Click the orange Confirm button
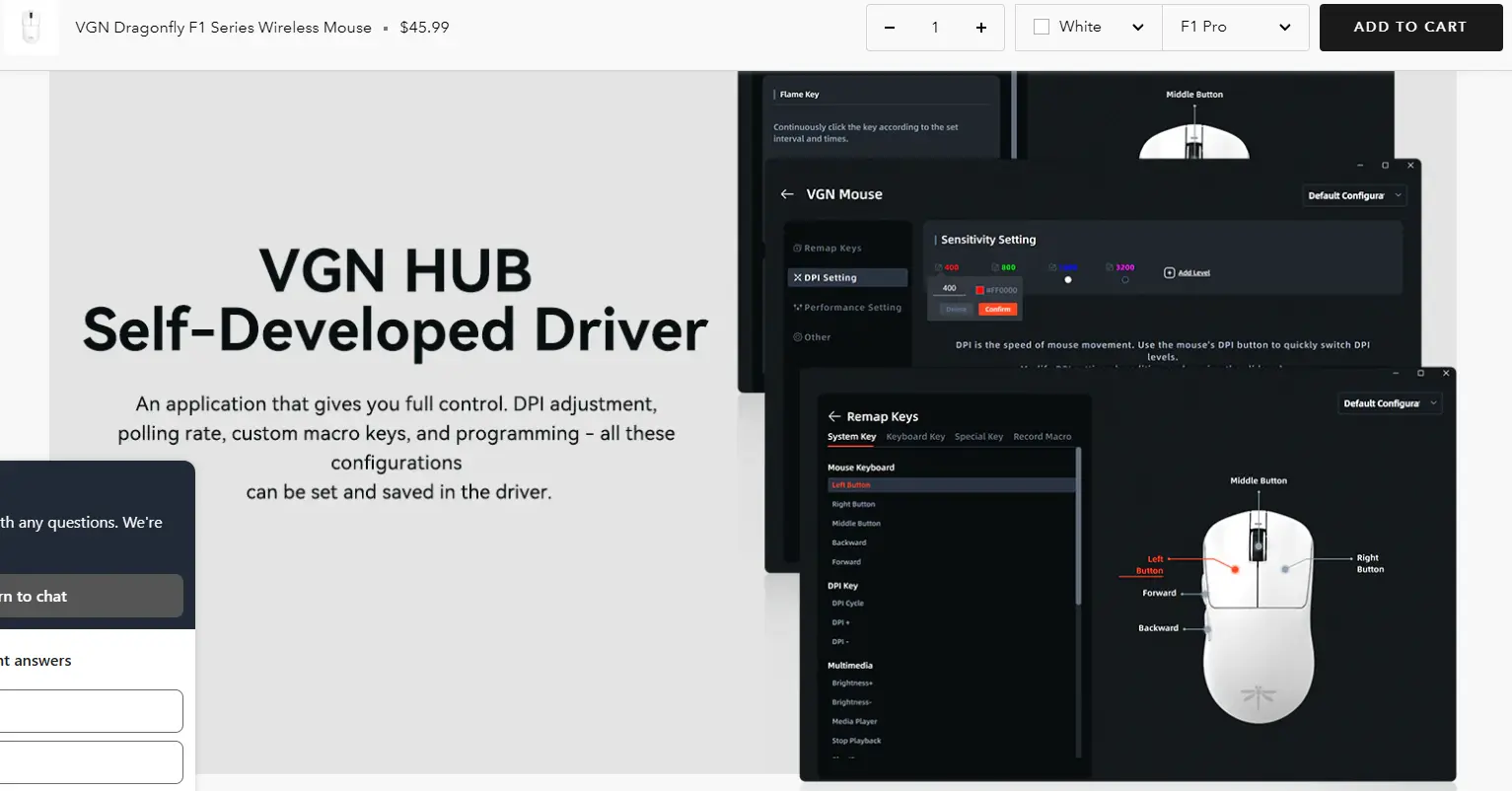The image size is (1512, 791). click(x=998, y=309)
